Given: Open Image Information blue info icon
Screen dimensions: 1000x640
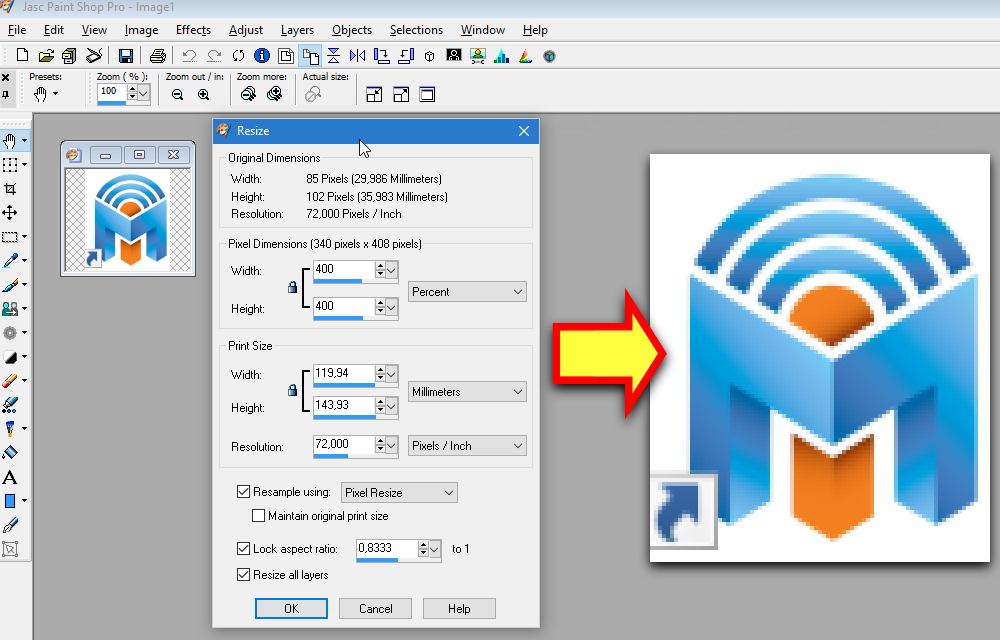Looking at the screenshot, I should [261, 55].
